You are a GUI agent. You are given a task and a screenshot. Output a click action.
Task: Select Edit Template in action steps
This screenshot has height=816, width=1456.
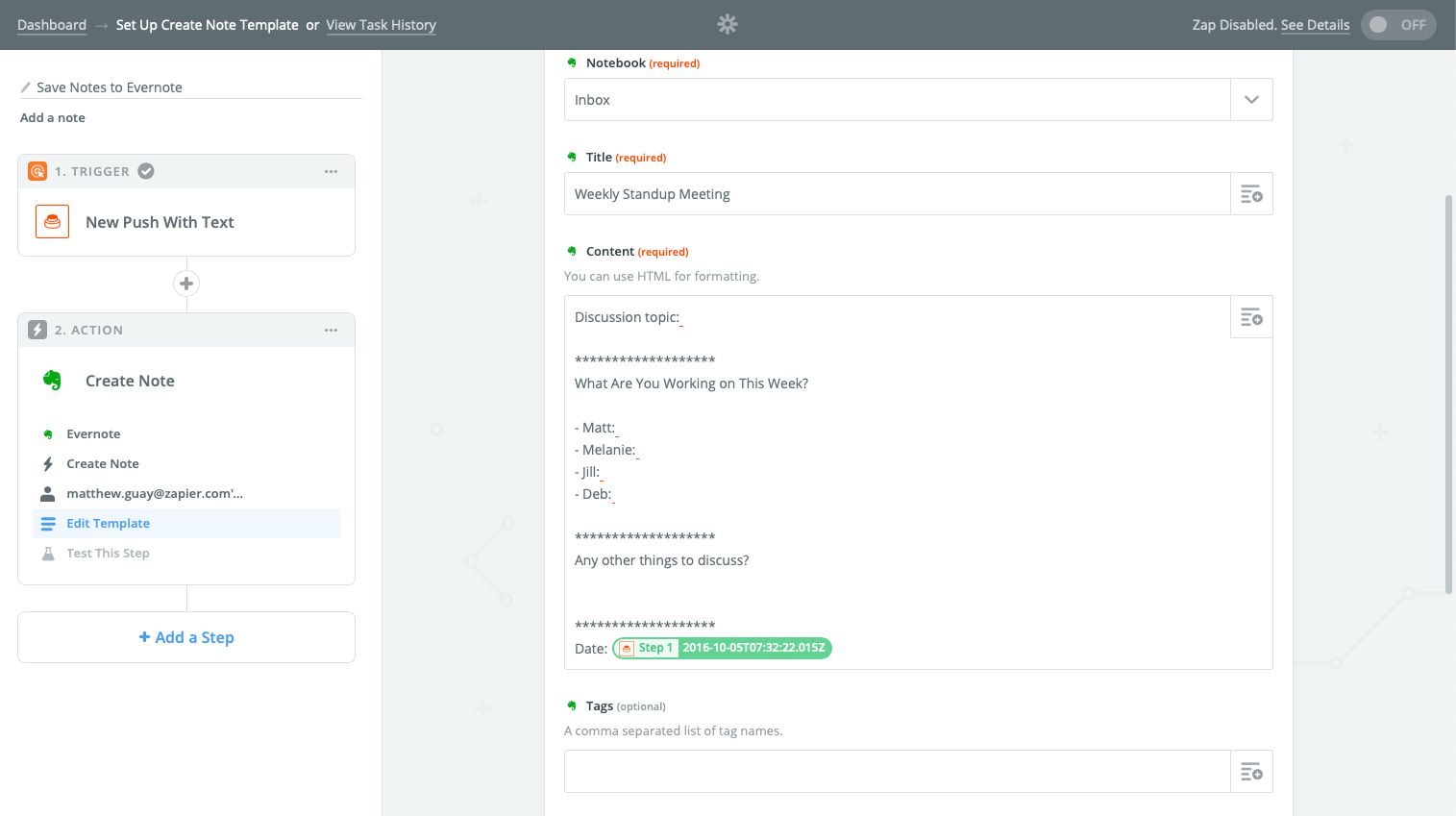[x=108, y=524]
